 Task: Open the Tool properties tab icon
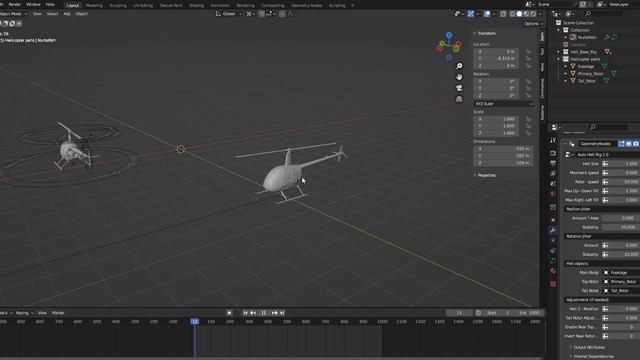[553, 140]
